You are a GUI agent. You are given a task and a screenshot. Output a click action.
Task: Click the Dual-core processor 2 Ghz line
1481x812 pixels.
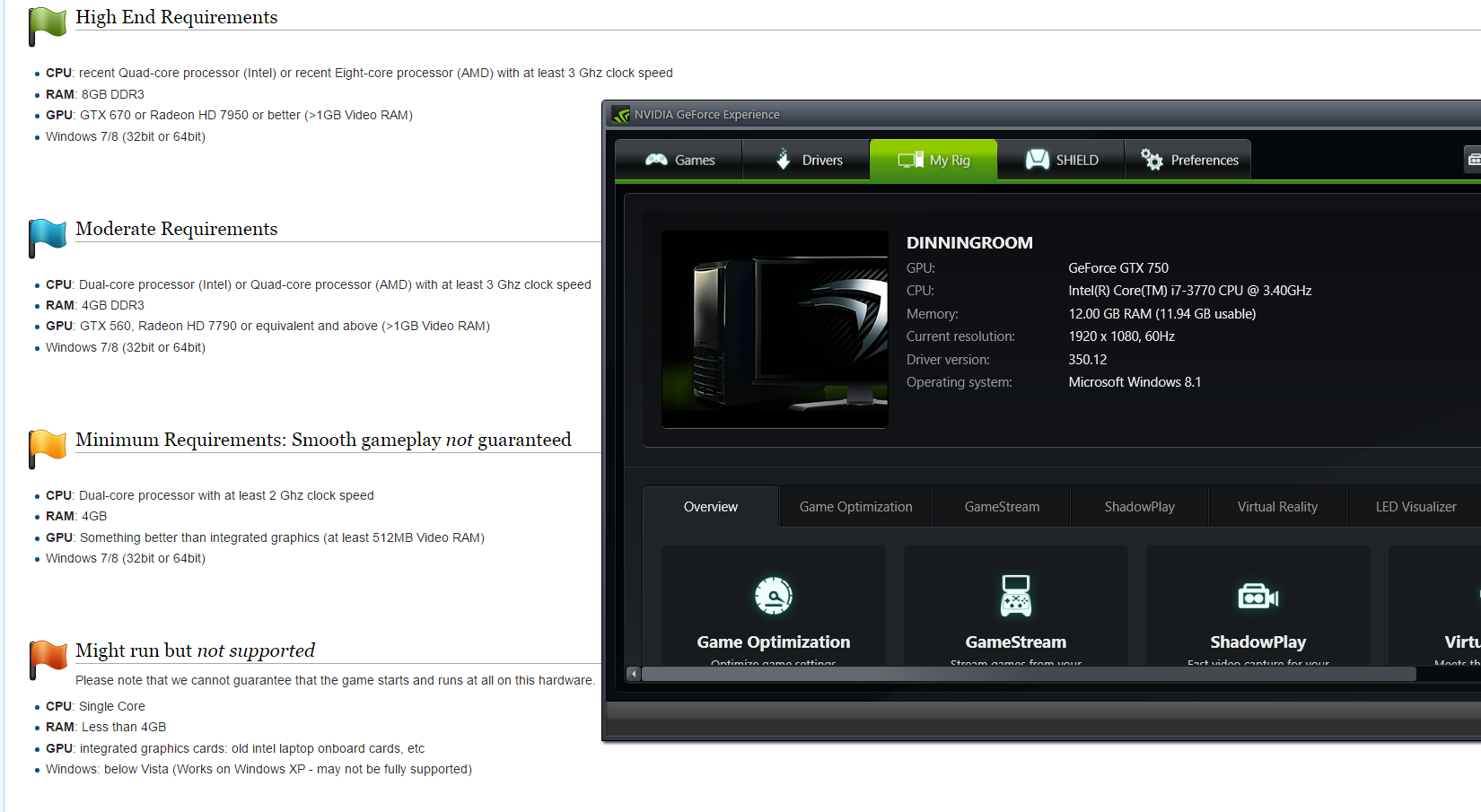click(210, 495)
